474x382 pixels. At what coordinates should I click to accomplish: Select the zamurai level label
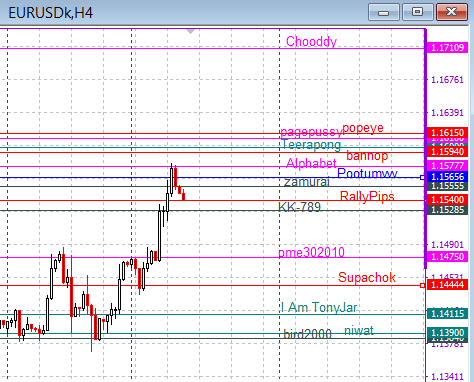307,182
